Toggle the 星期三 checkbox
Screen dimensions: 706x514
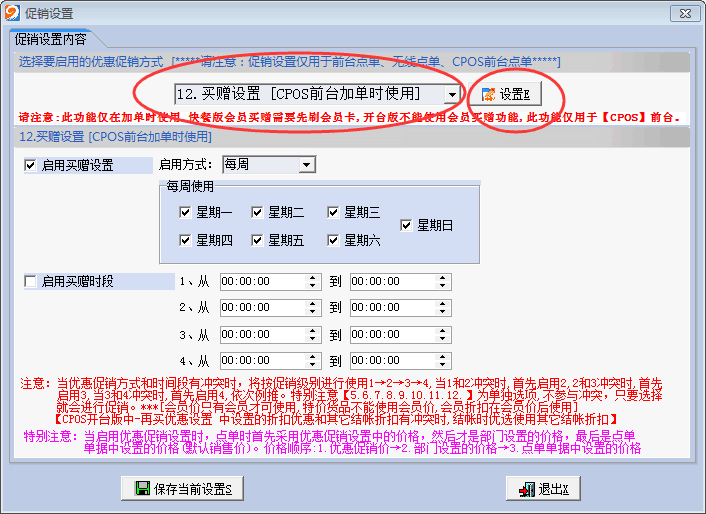pyautogui.click(x=332, y=212)
